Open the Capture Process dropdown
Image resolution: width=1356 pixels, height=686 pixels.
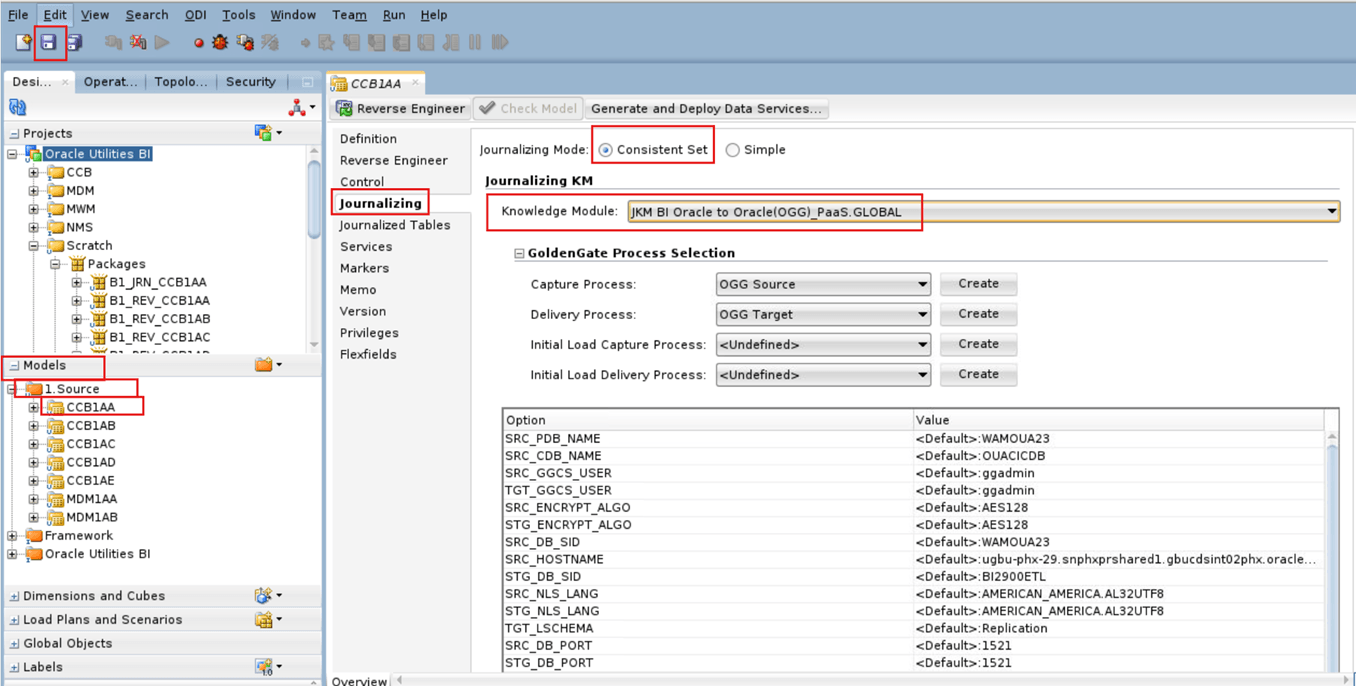(x=922, y=284)
